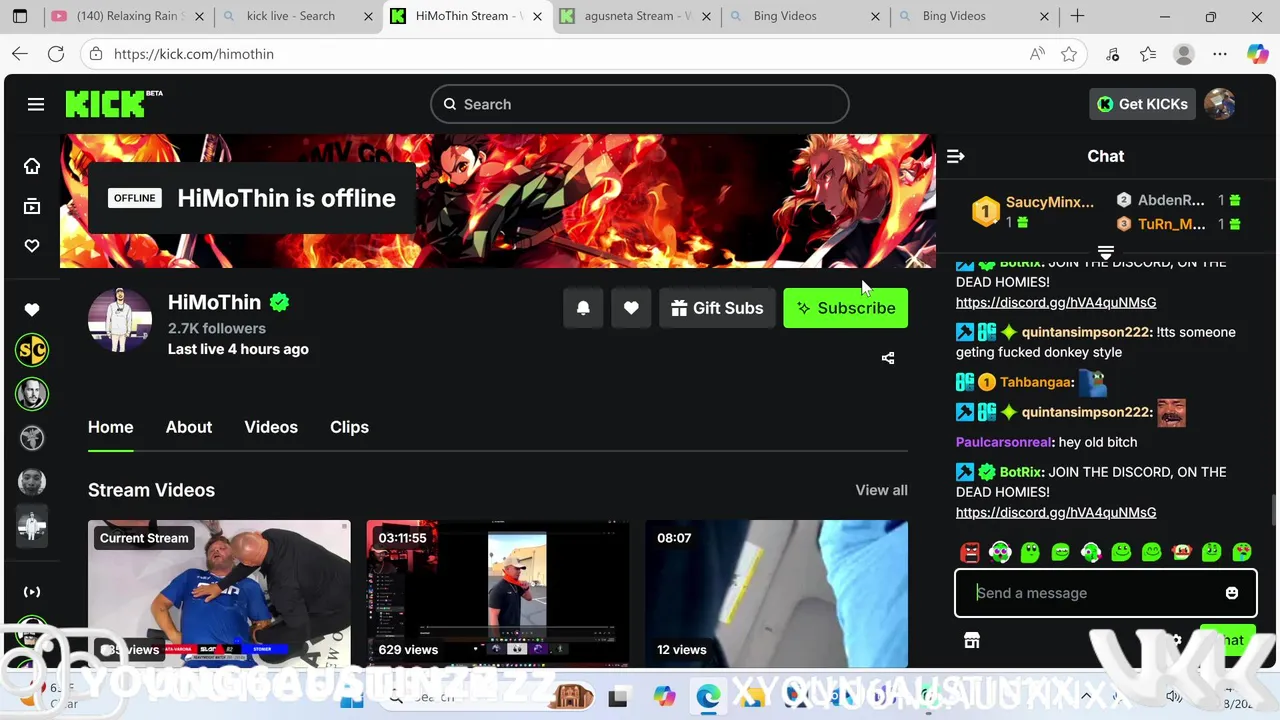Click into the Send a message field
This screenshot has width=1280, height=720.
pos(1090,593)
